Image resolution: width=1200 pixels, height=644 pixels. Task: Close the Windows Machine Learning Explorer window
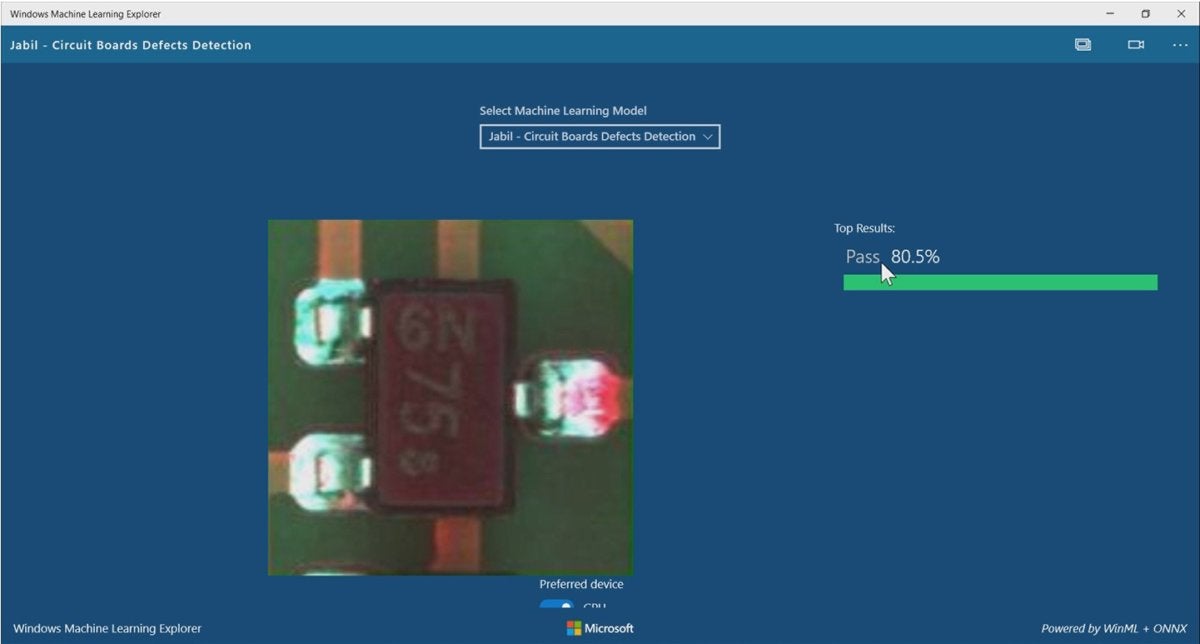[1181, 14]
